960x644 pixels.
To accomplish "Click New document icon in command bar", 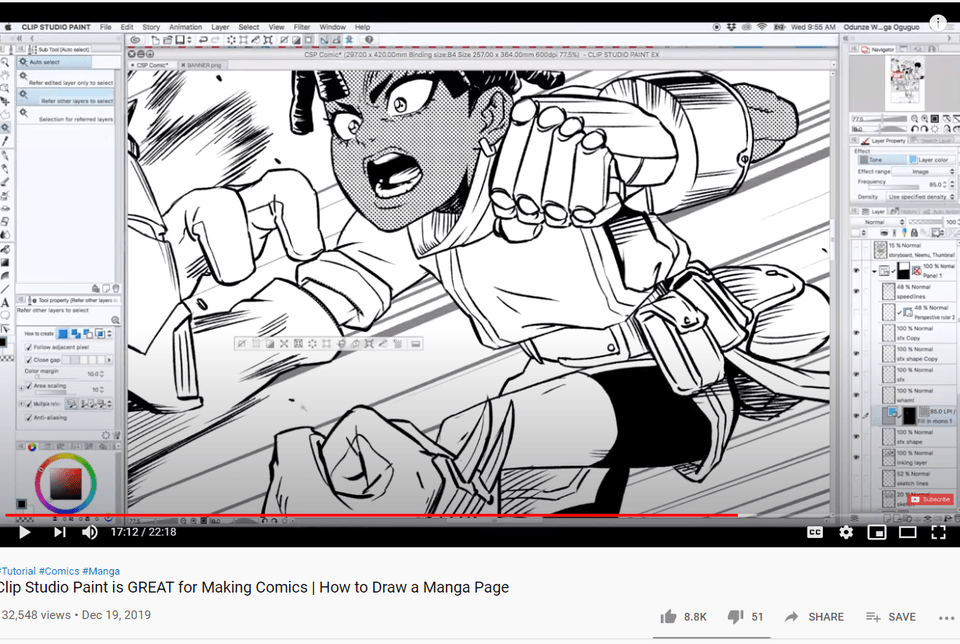I will pyautogui.click(x=156, y=40).
